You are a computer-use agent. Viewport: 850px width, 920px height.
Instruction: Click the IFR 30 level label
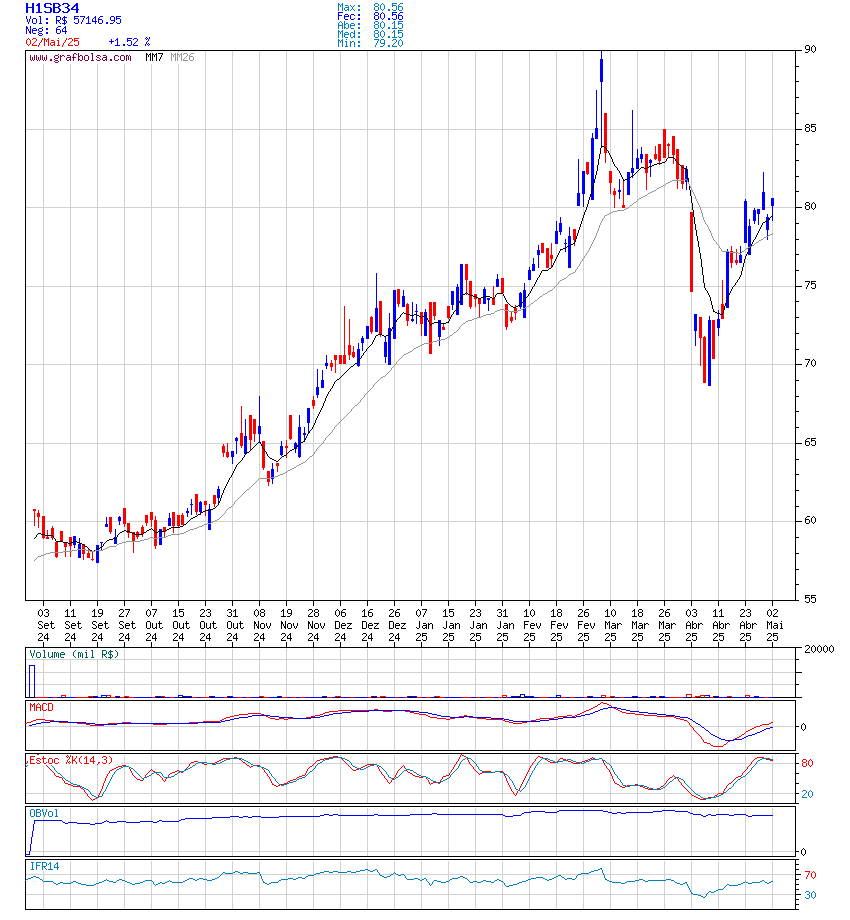point(810,895)
